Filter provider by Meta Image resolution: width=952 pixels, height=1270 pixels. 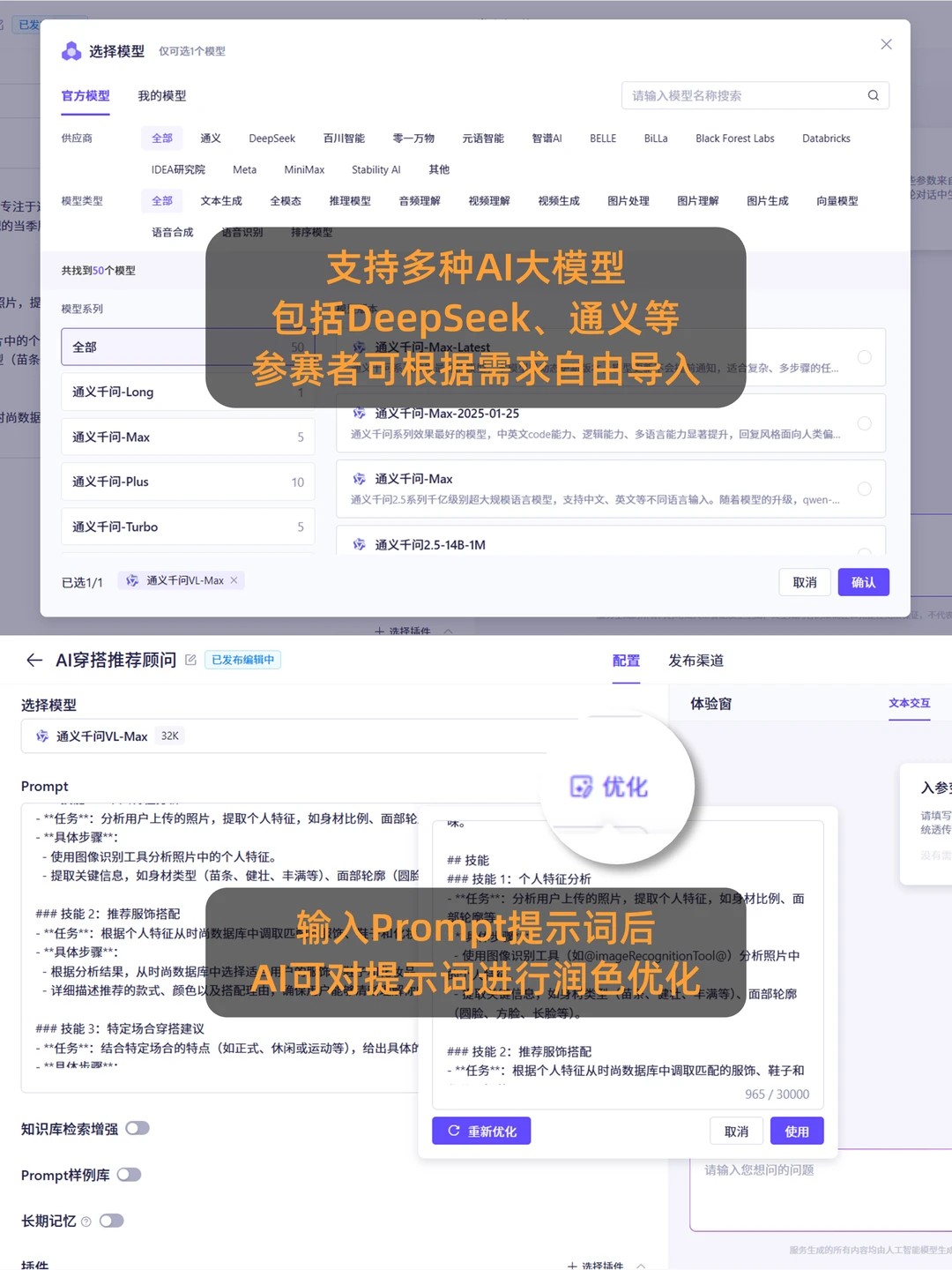tap(244, 169)
